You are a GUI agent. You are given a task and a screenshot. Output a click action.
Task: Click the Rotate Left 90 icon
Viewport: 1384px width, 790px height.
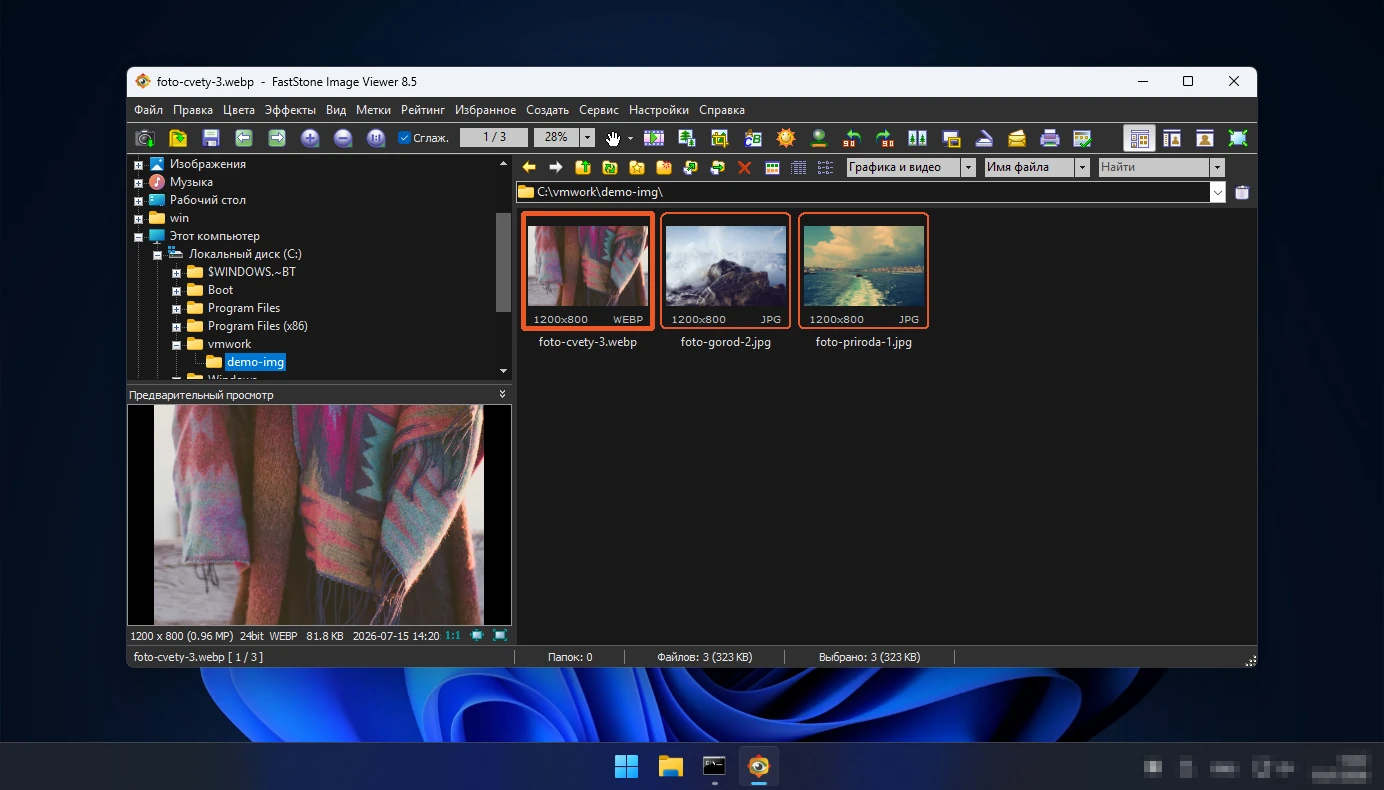pos(852,138)
